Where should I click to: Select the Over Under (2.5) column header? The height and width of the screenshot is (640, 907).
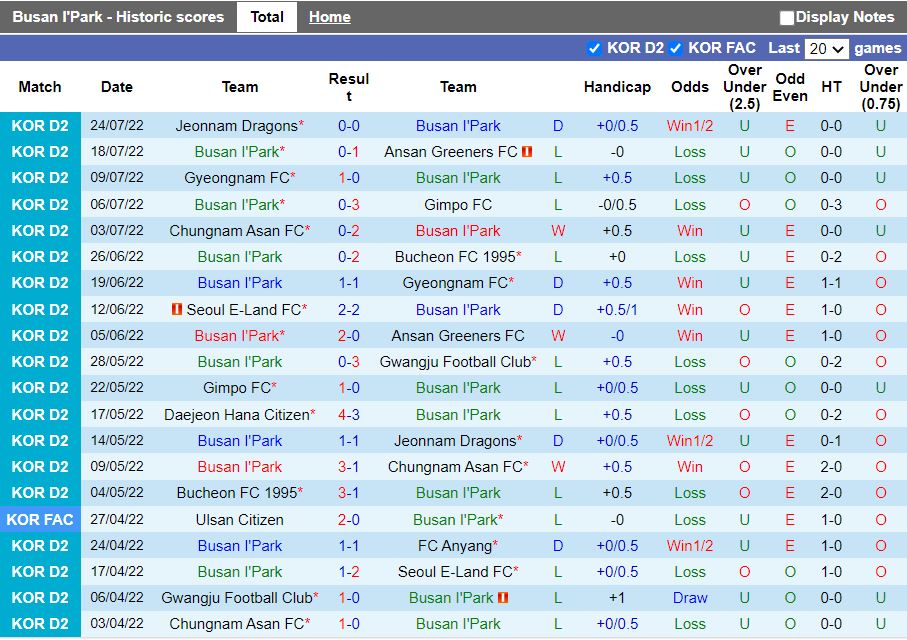tap(744, 87)
